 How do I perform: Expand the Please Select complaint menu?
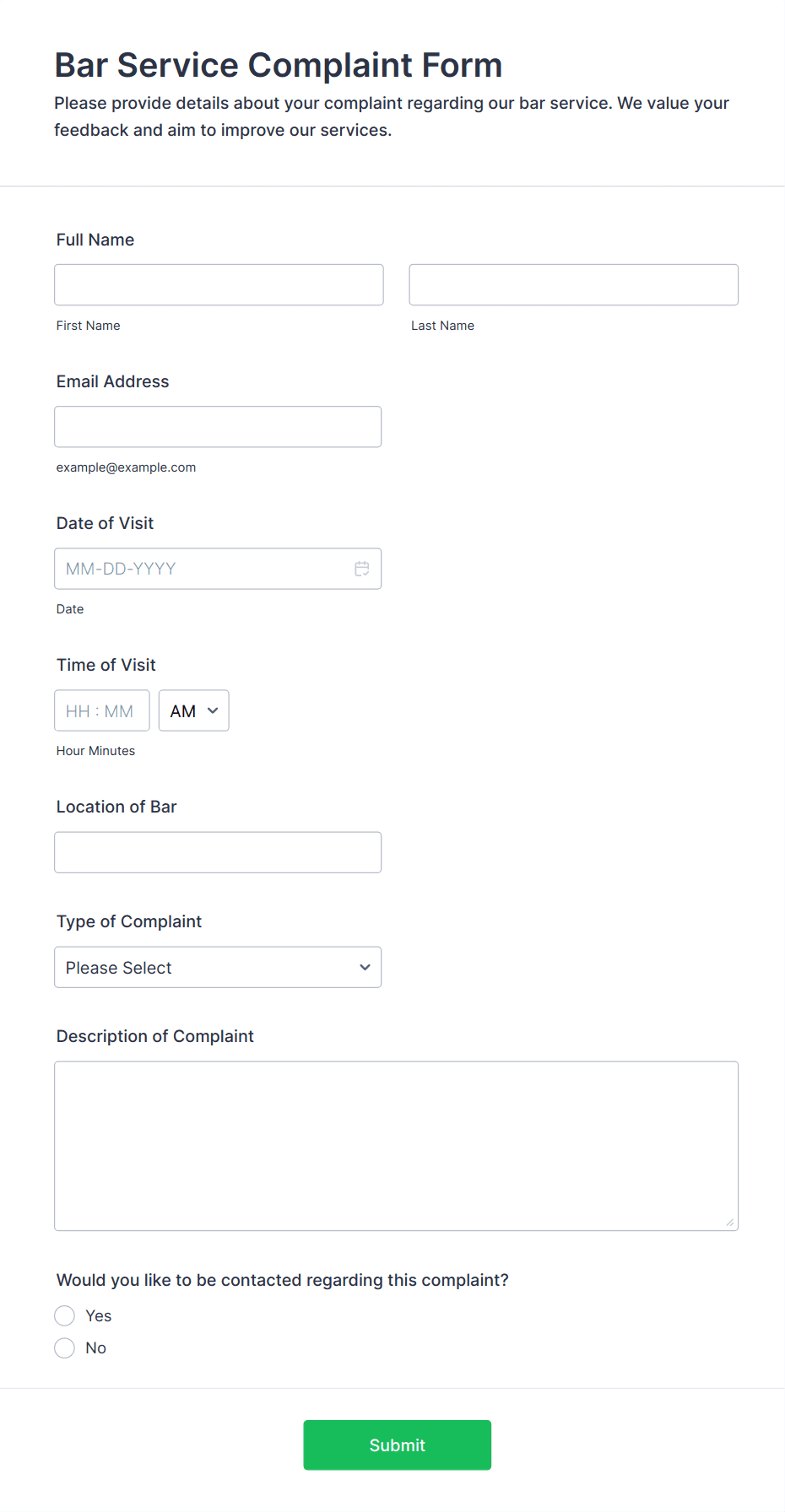tap(218, 967)
